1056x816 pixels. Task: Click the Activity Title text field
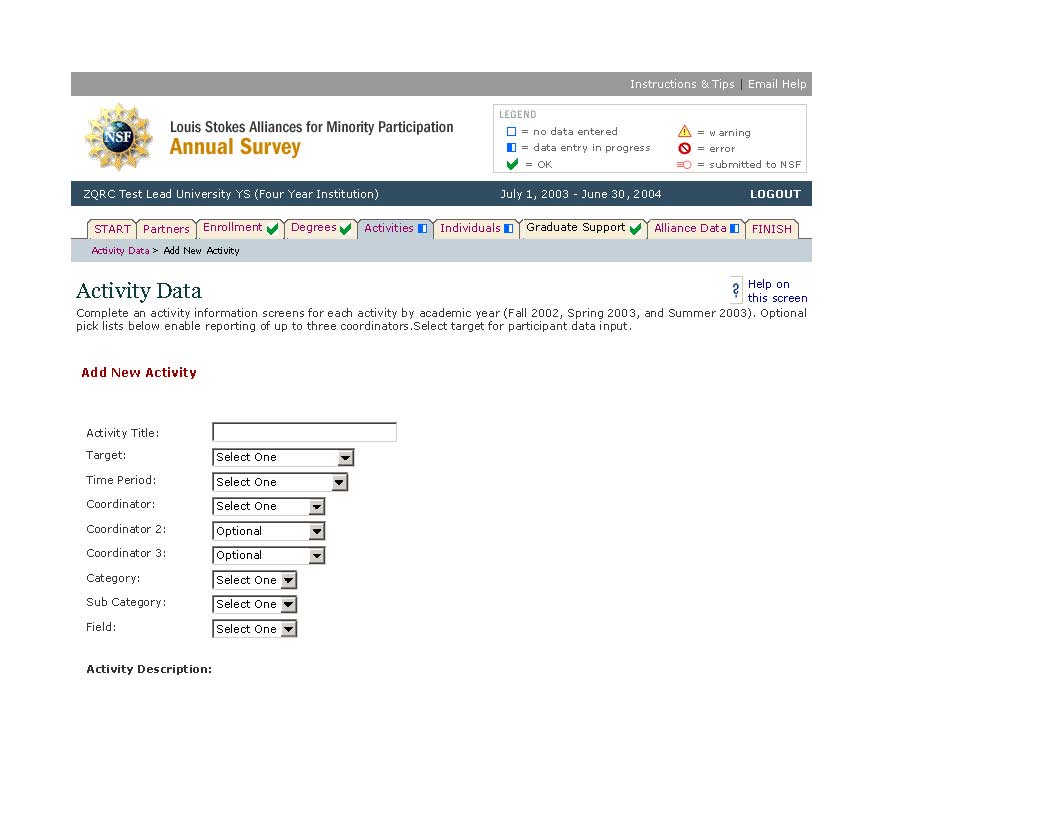(304, 433)
